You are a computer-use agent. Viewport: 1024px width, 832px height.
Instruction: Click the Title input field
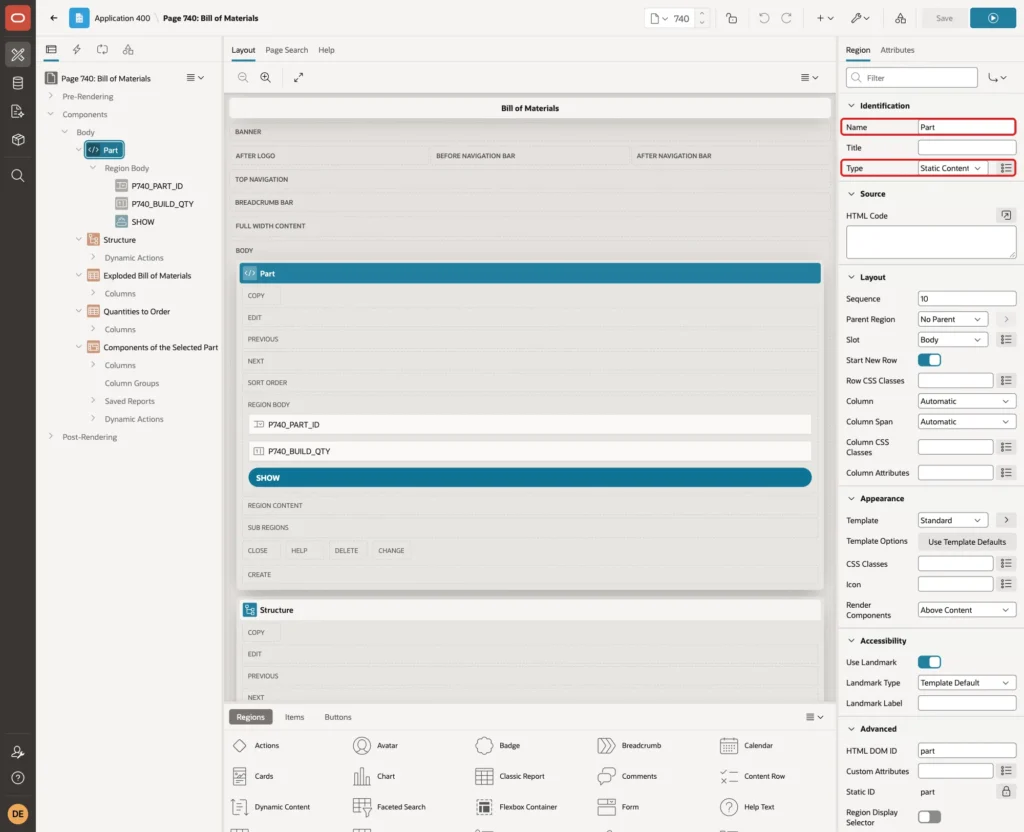[967, 148]
